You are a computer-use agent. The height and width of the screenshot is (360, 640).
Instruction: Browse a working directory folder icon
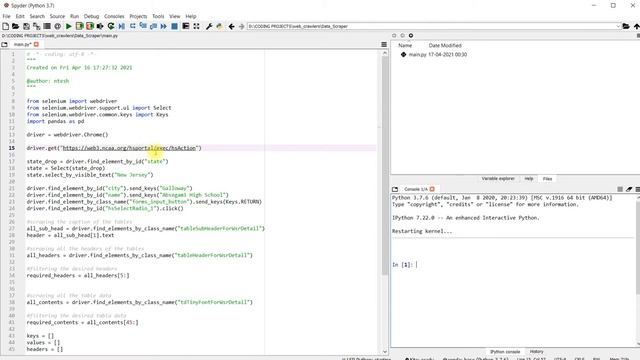coord(626,26)
